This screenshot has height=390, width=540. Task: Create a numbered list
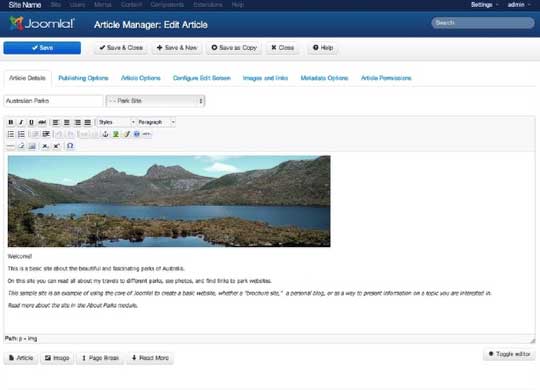coord(21,134)
